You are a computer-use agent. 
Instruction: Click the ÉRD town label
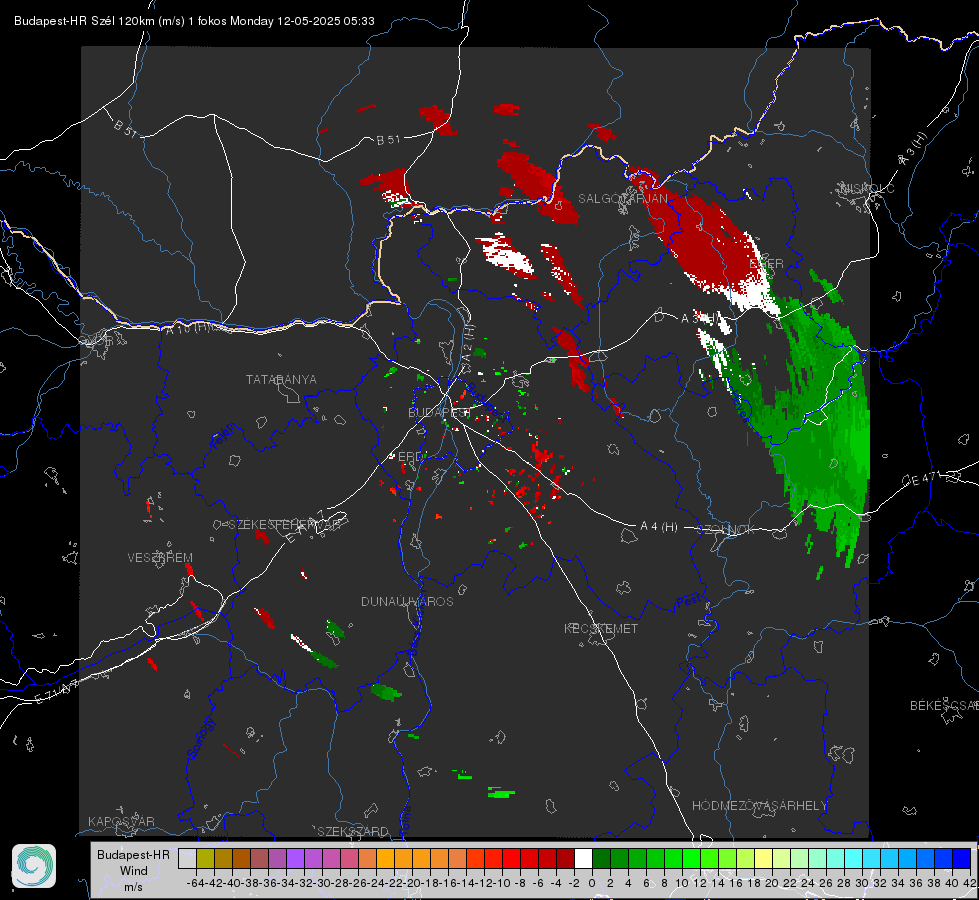coord(410,457)
